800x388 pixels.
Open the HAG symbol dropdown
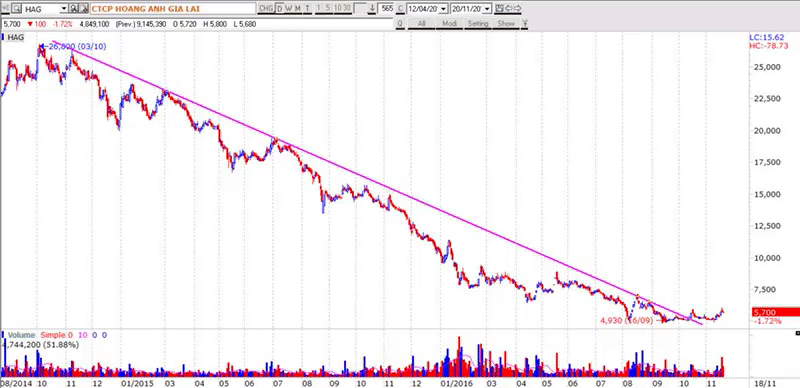tap(64, 9)
